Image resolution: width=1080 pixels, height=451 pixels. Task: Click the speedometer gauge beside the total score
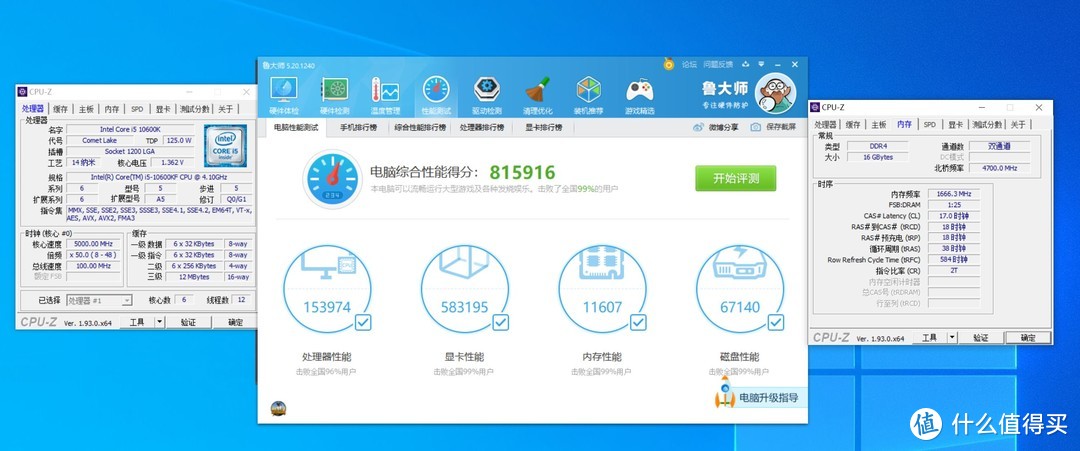[x=333, y=178]
